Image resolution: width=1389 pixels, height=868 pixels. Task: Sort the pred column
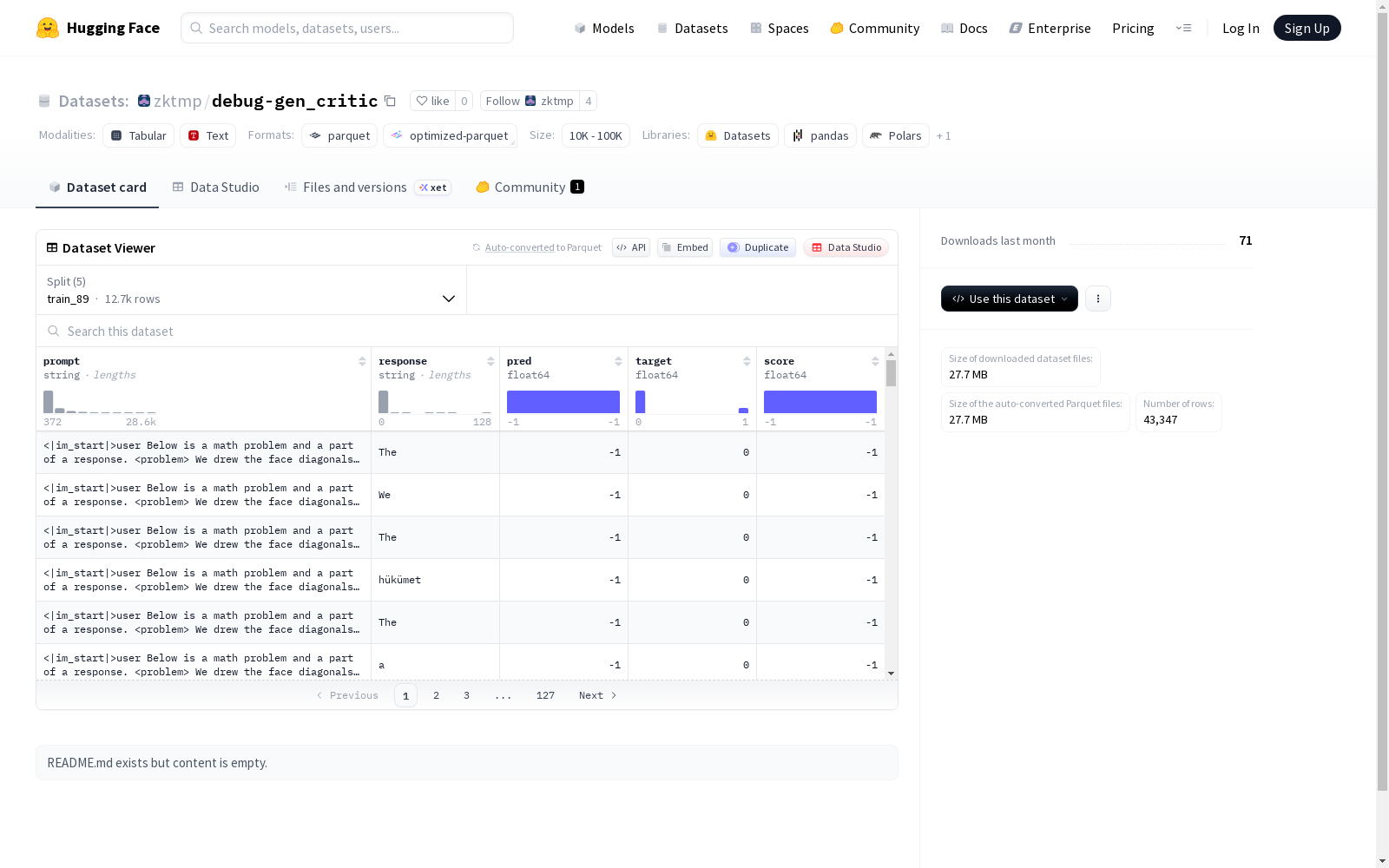(618, 361)
